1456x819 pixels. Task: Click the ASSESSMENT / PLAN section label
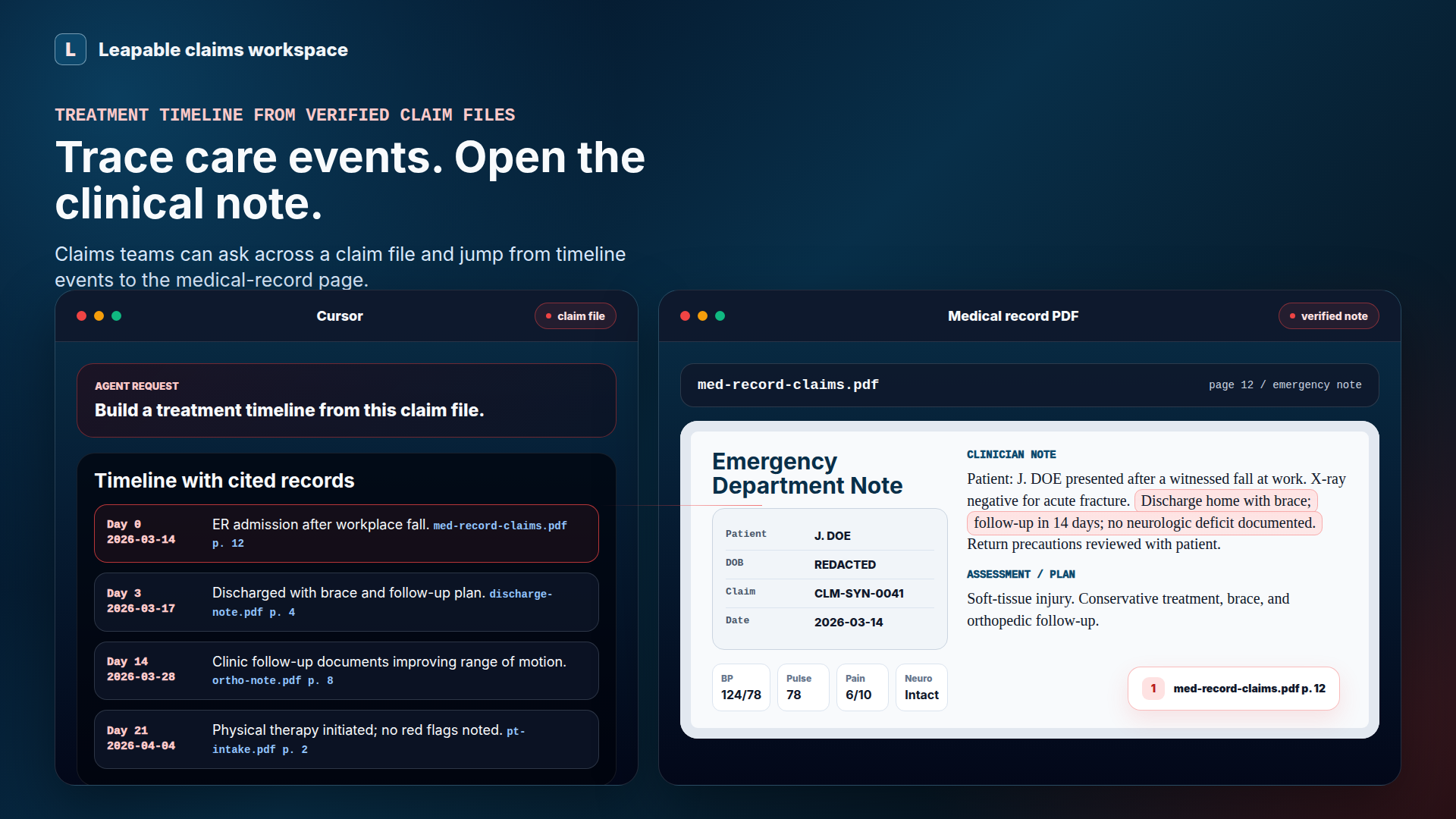[1021, 574]
